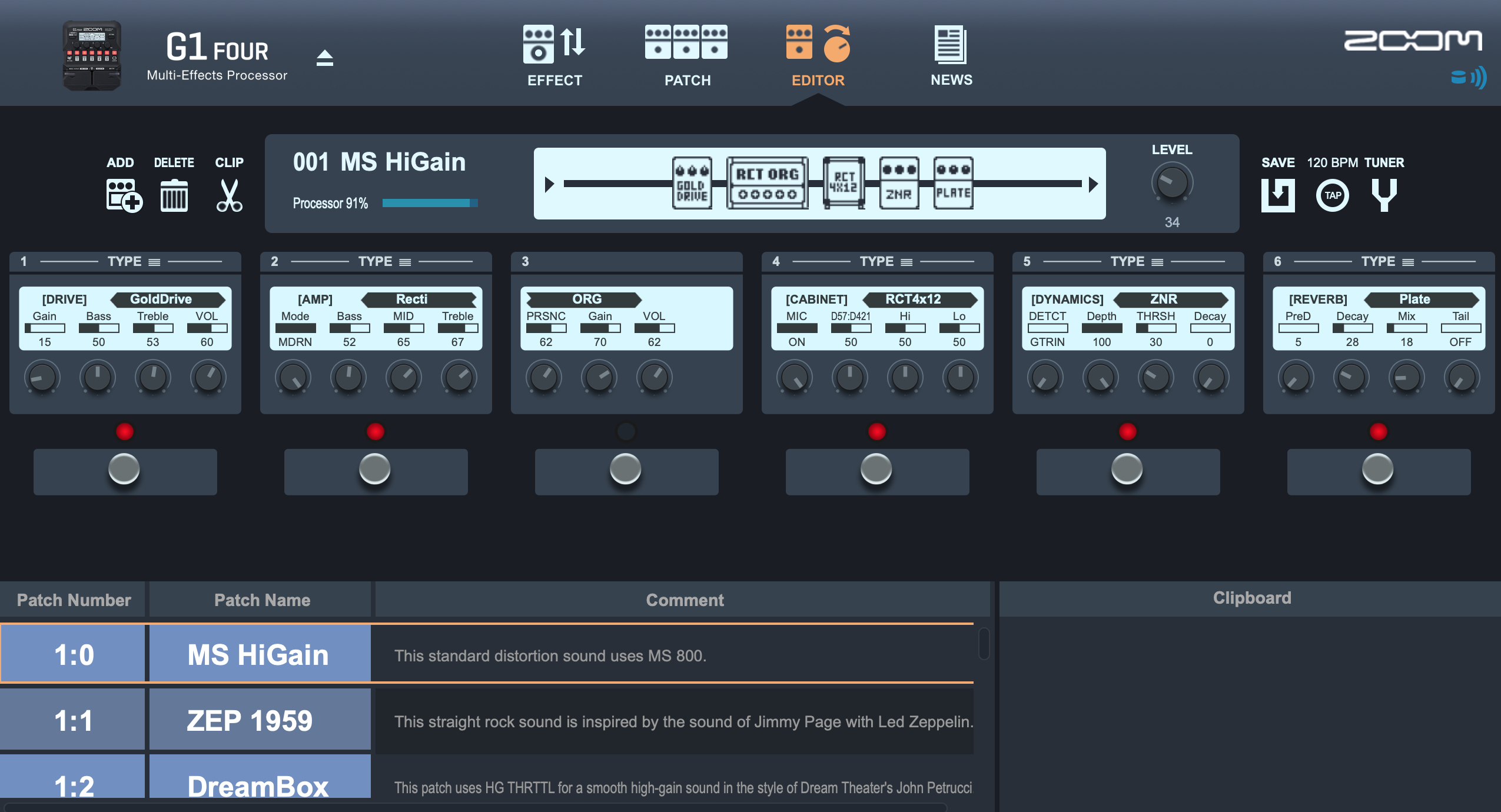
Task: Click the right arrow of the signal chain
Action: point(1093,184)
